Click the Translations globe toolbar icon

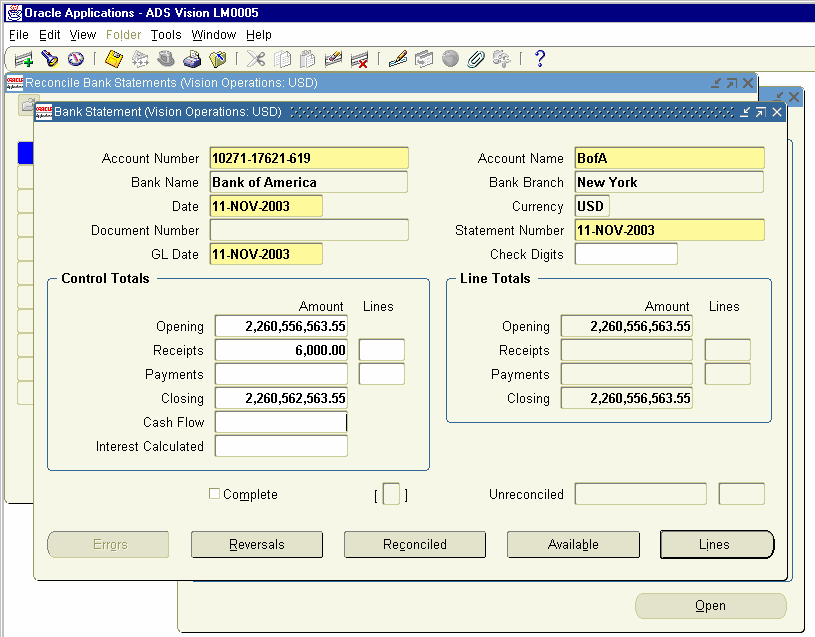[x=450, y=59]
